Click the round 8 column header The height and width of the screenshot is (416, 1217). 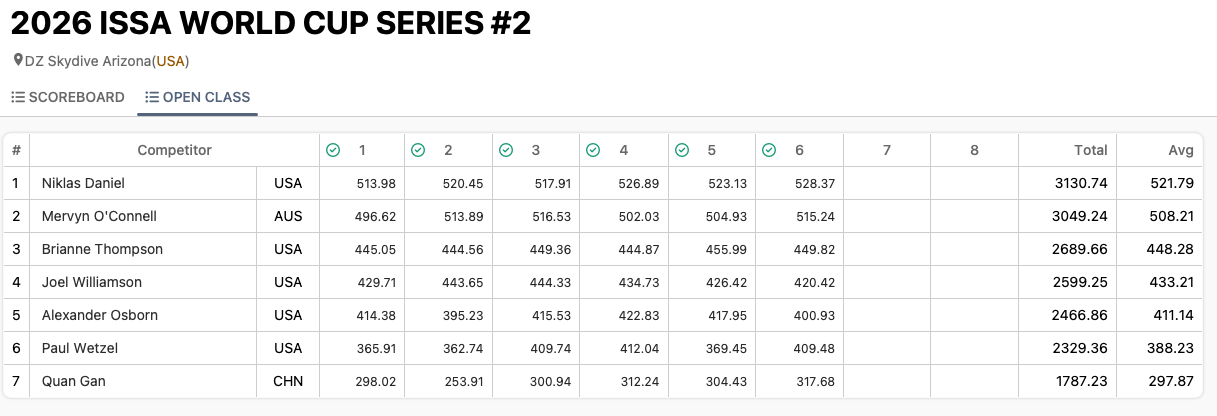974,150
